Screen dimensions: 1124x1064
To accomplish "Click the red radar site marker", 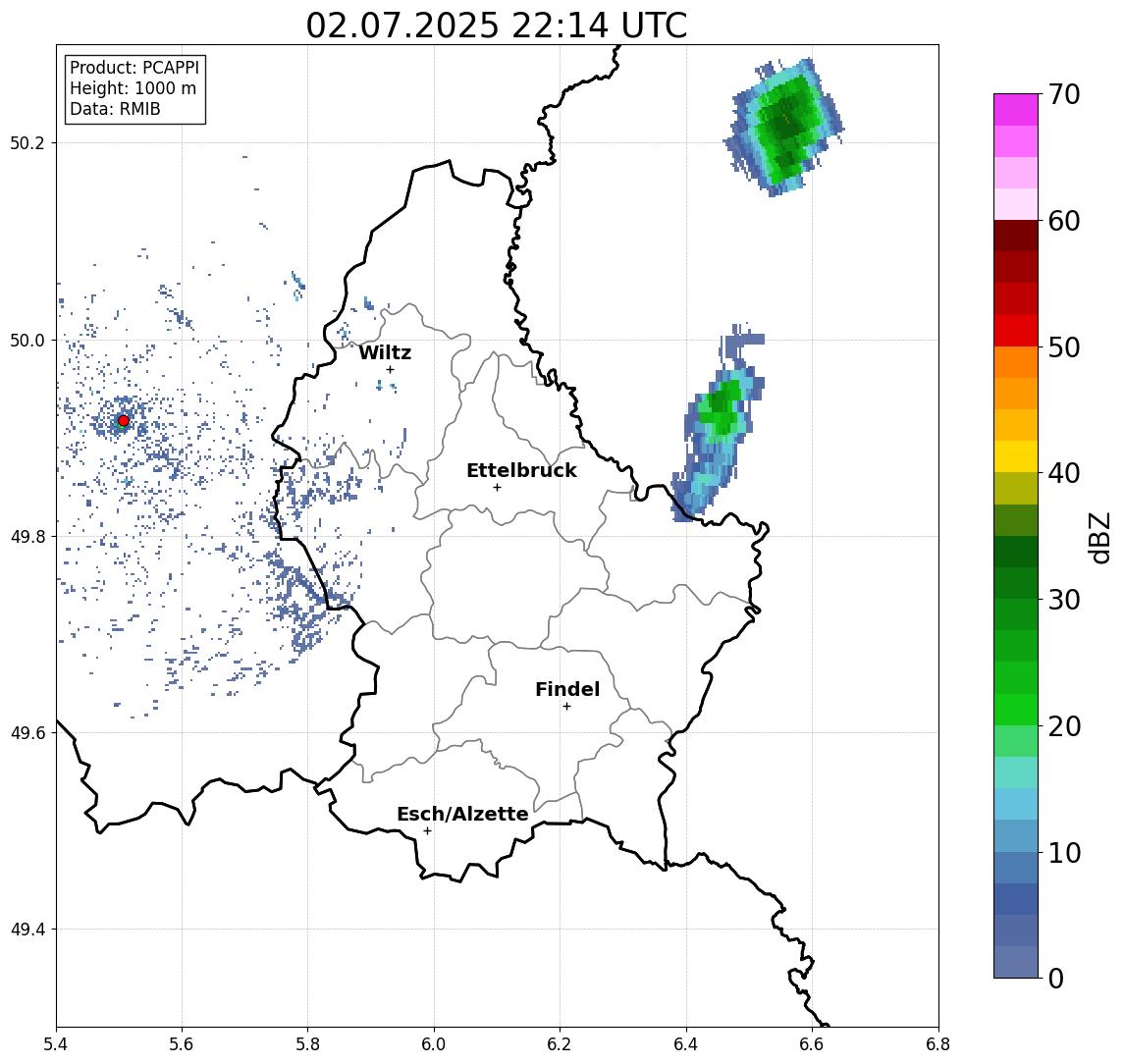I will (124, 420).
